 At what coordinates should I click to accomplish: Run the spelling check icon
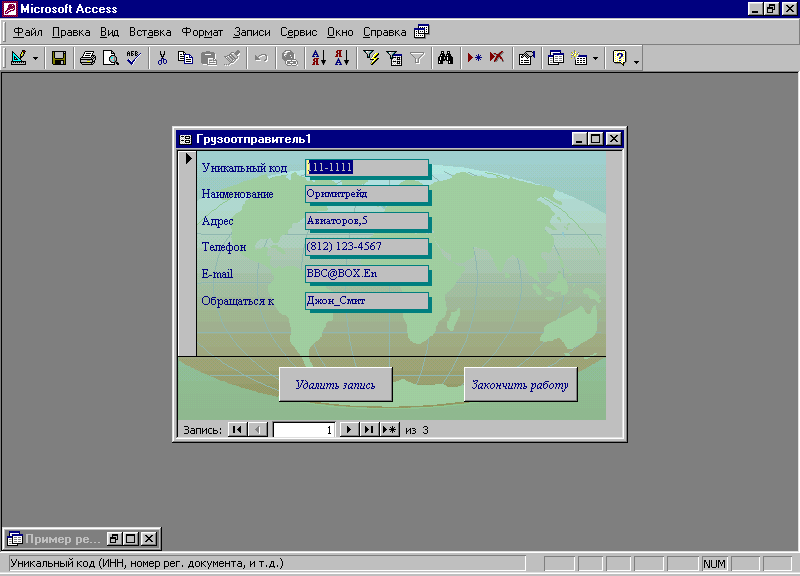pyautogui.click(x=134, y=58)
